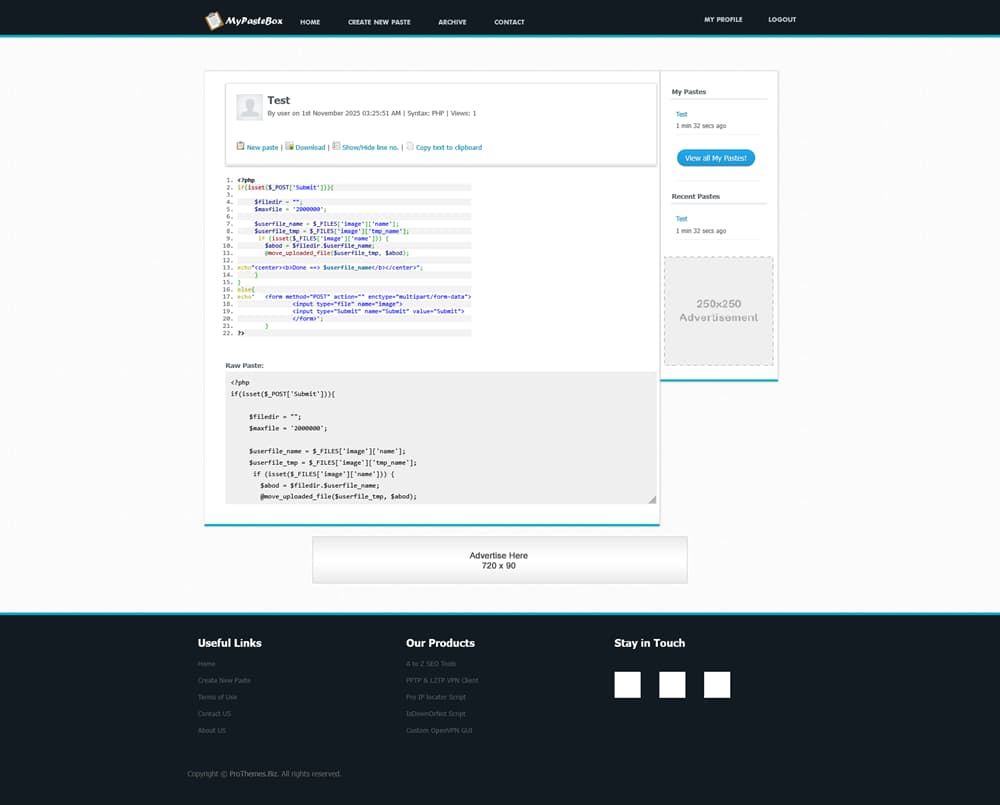
Task: Click inside the Raw Paste text area
Action: pyautogui.click(x=440, y=438)
